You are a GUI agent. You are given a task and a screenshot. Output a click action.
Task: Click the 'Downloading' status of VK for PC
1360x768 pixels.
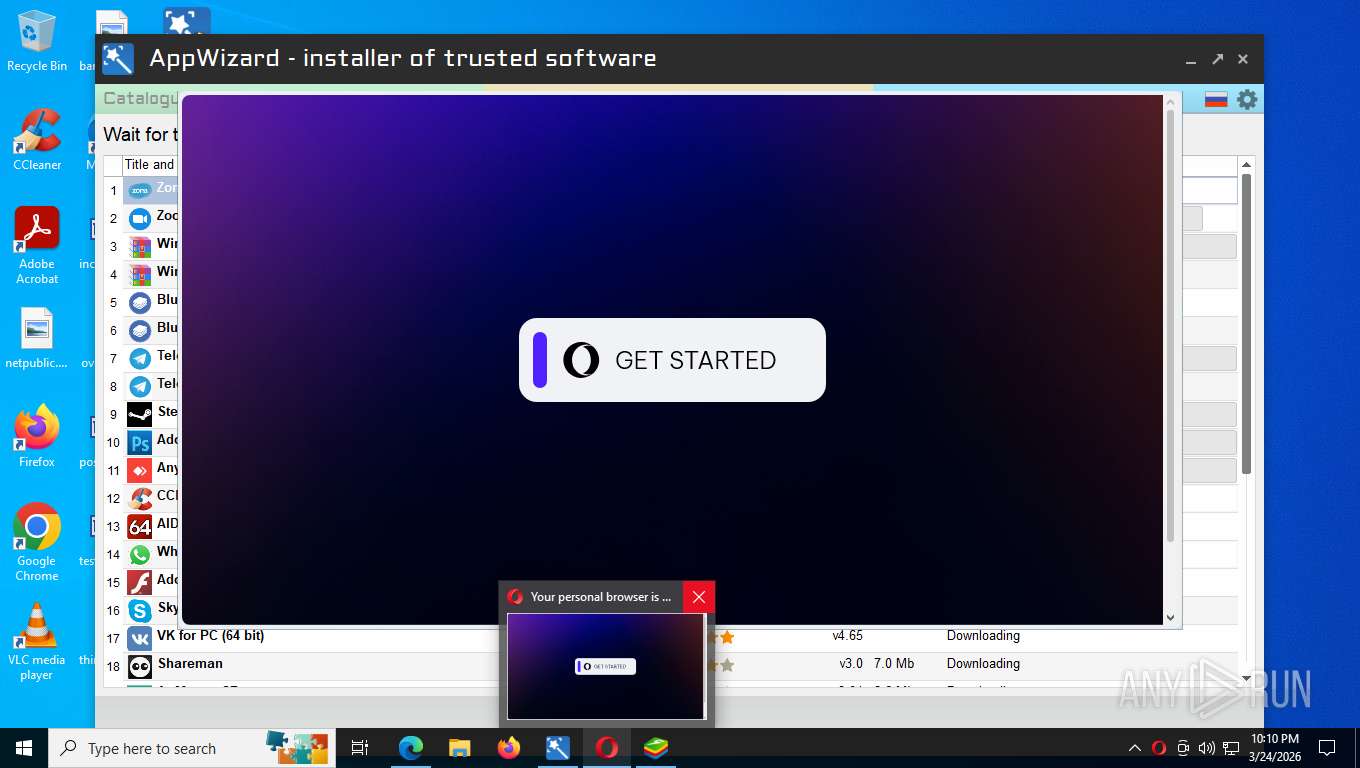click(983, 635)
